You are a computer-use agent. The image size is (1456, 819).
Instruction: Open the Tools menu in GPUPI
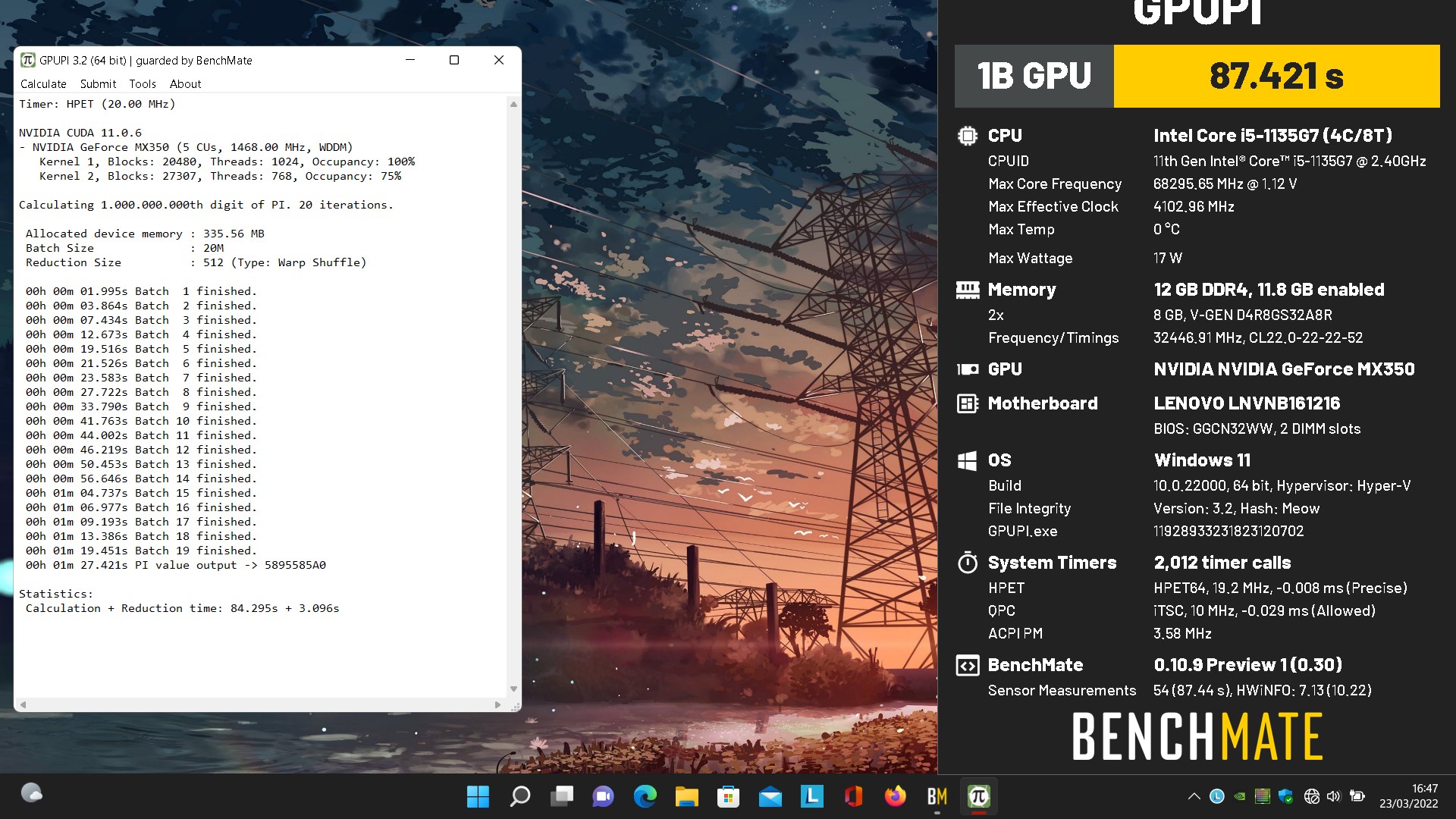(x=143, y=84)
